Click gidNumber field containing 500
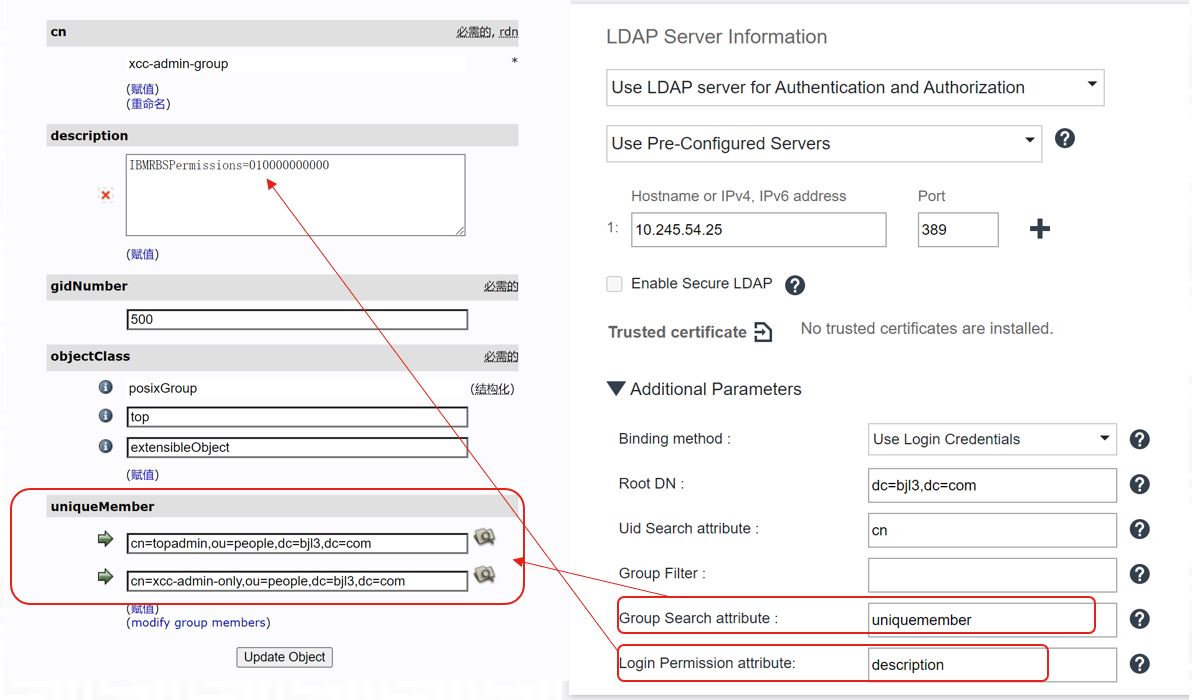 point(297,319)
